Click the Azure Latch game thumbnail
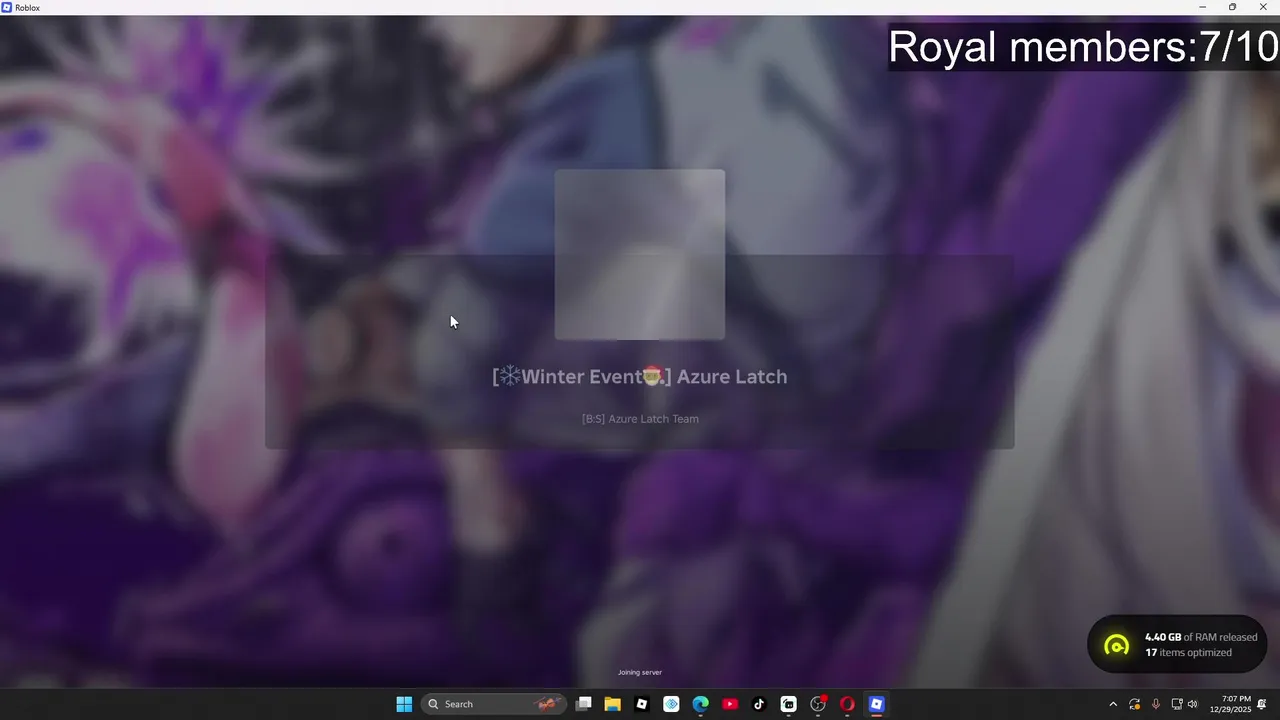Viewport: 1280px width, 720px height. coord(640,255)
